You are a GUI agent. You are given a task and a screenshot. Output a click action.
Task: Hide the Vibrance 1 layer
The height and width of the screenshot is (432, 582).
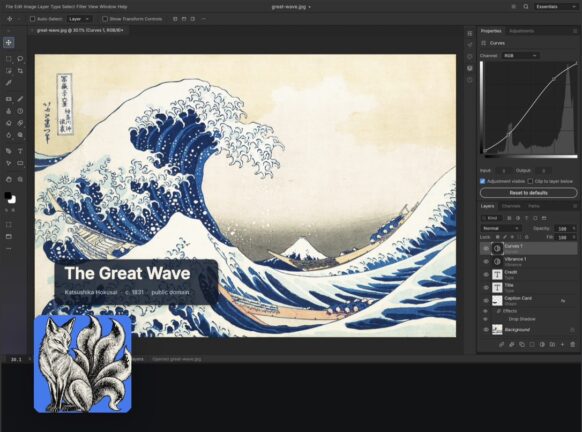(485, 262)
